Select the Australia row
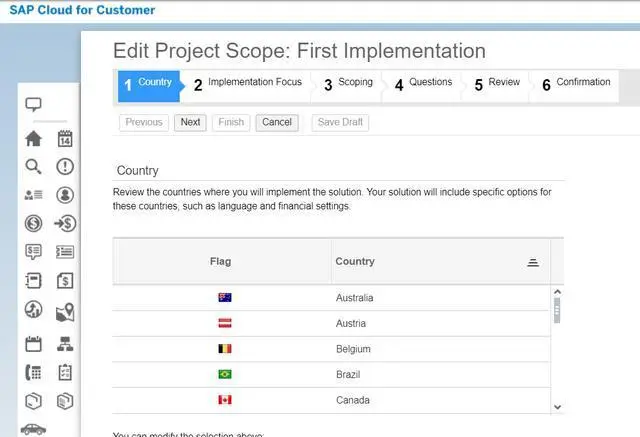The width and height of the screenshot is (640, 437). coord(331,298)
